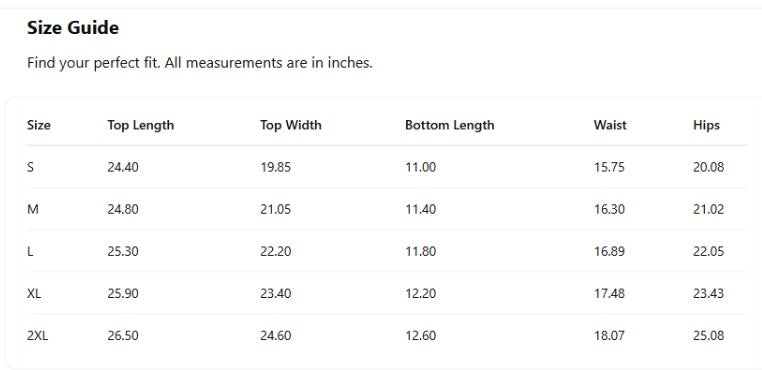Click the 20.08 hips cell for S
762x370 pixels.
point(709,167)
